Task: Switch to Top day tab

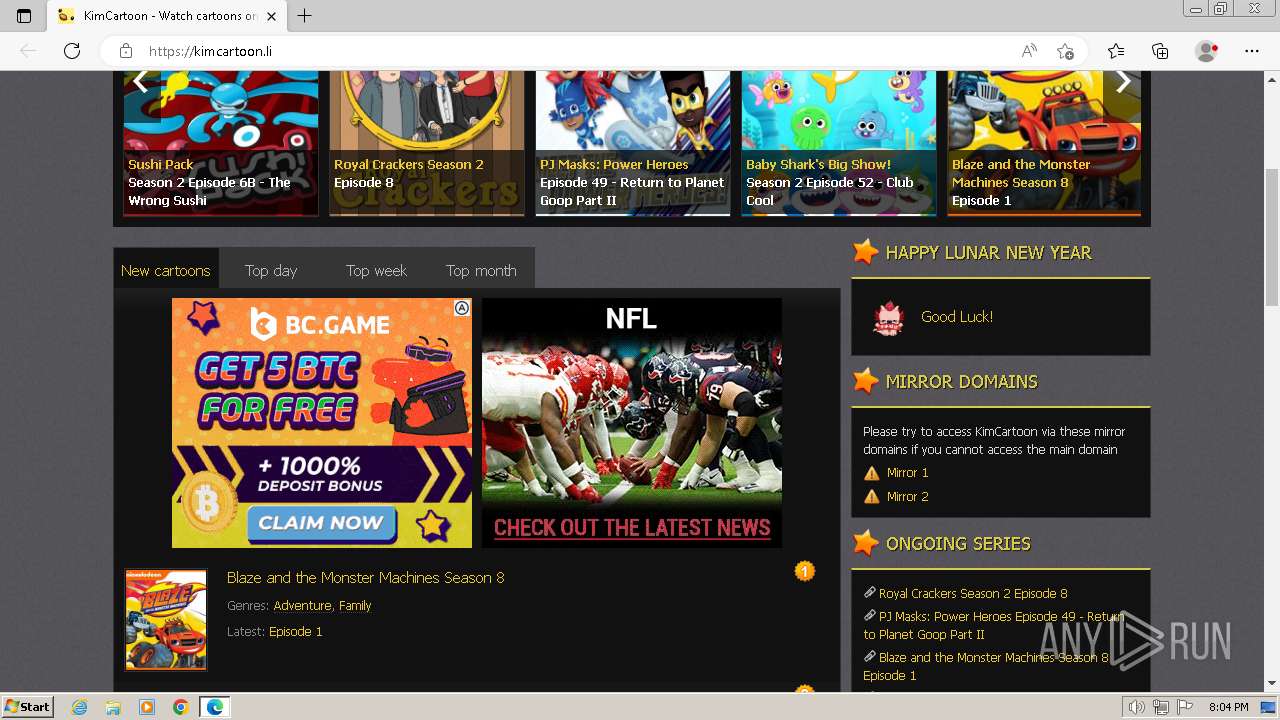Action: point(271,270)
